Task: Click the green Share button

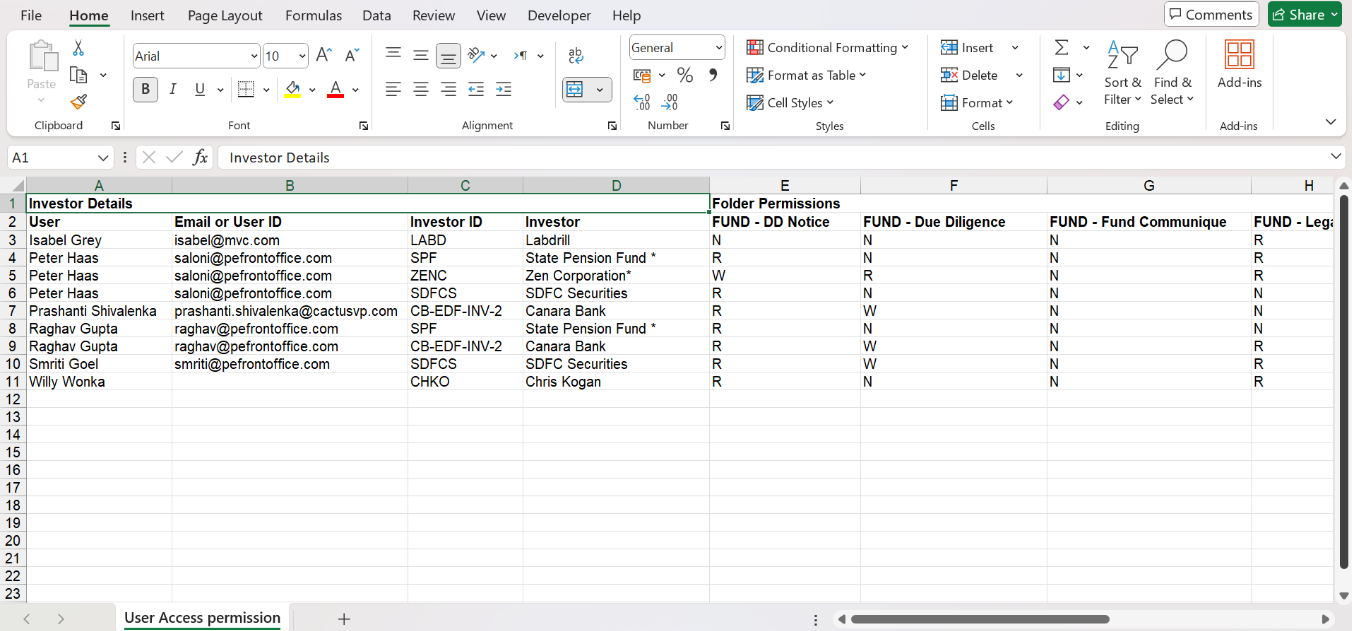Action: tap(1305, 14)
